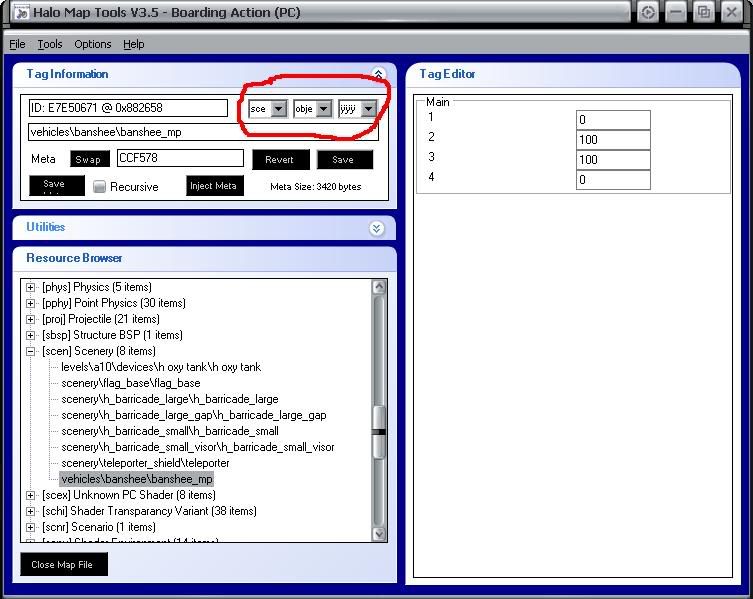This screenshot has width=753, height=599.
Task: Toggle the Recursive checkbox
Action: click(x=99, y=186)
